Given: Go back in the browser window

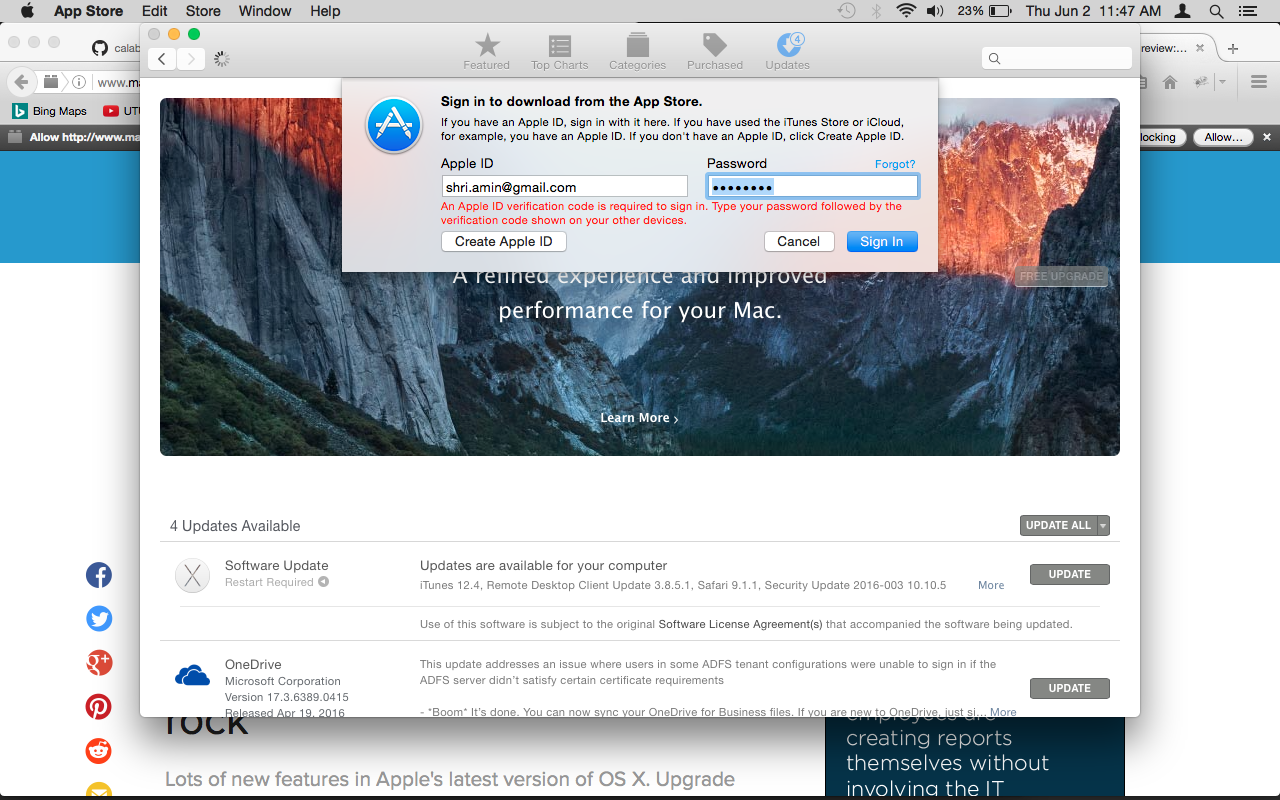Looking at the screenshot, I should [x=21, y=82].
